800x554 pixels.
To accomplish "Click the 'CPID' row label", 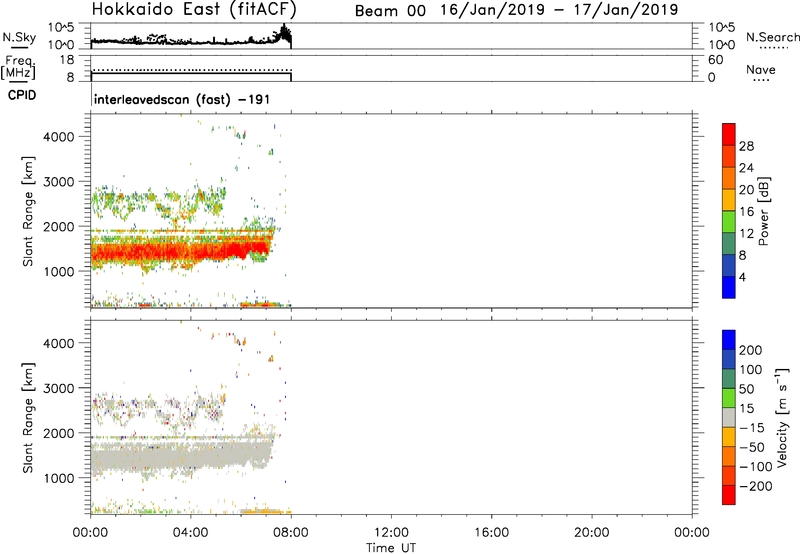I will pyautogui.click(x=22, y=95).
